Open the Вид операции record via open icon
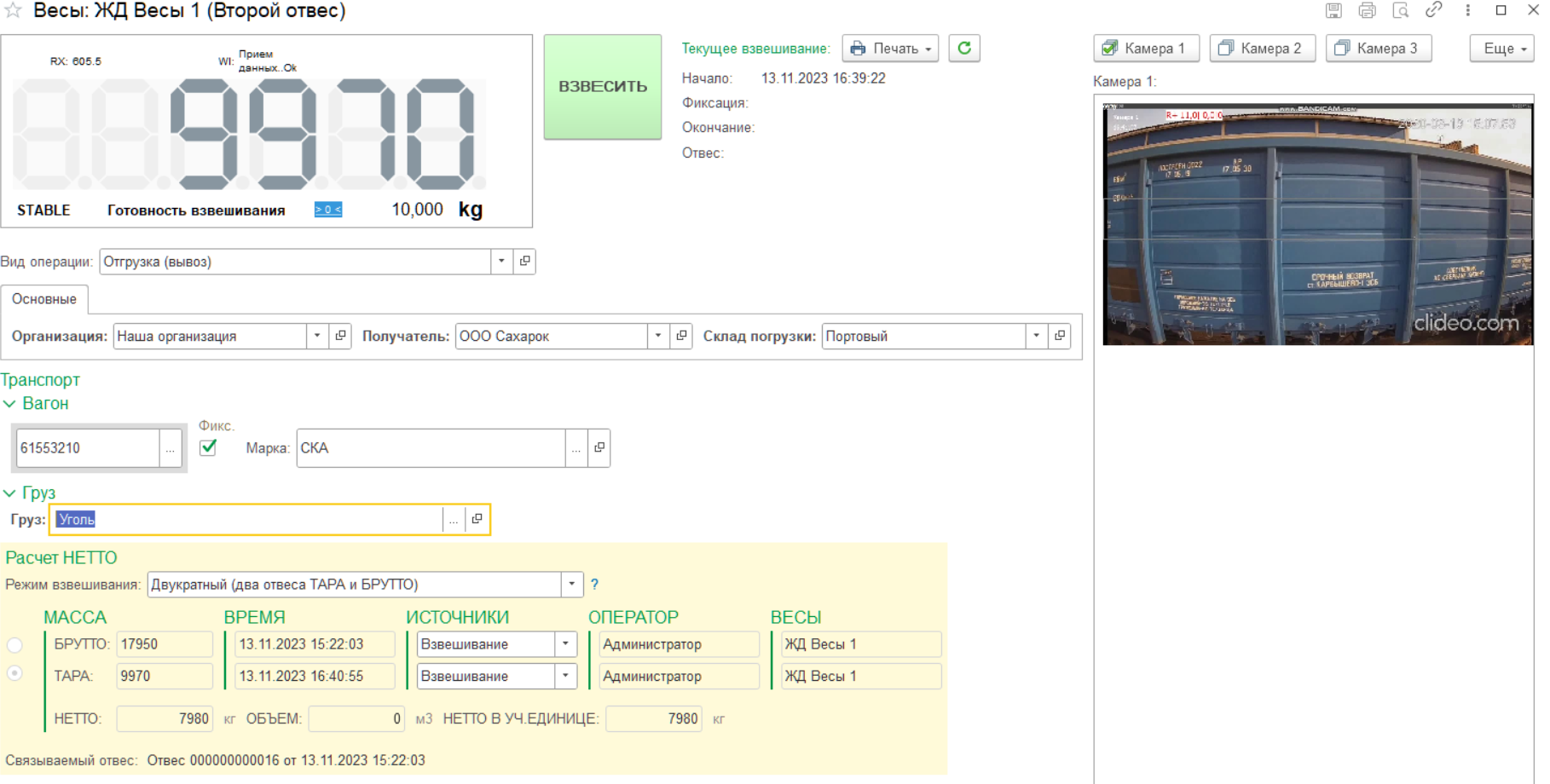Screen dimensions: 1550x784 pyautogui.click(x=525, y=262)
